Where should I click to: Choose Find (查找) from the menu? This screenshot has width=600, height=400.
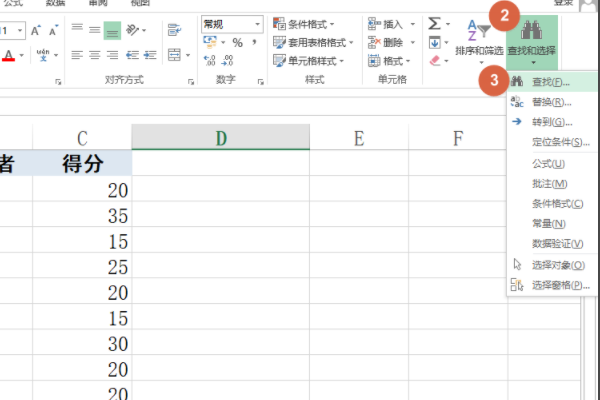pyautogui.click(x=548, y=81)
